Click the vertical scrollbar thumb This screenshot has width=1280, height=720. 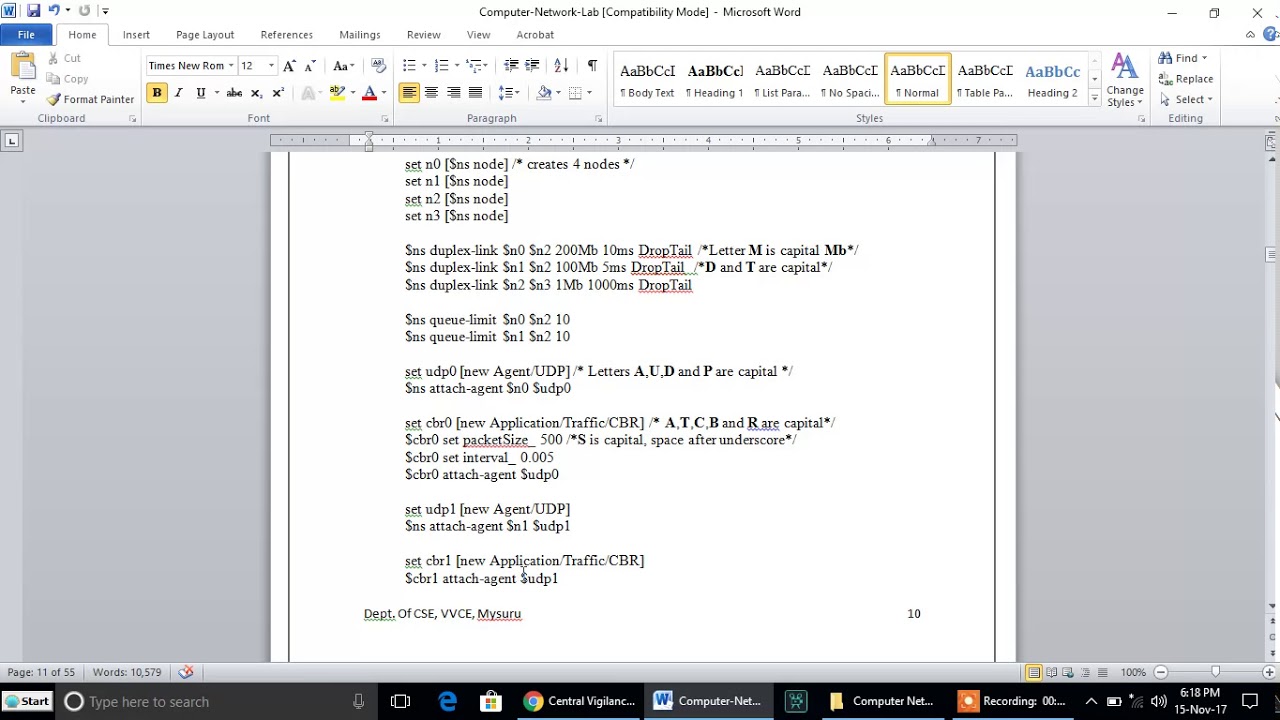click(x=1271, y=255)
